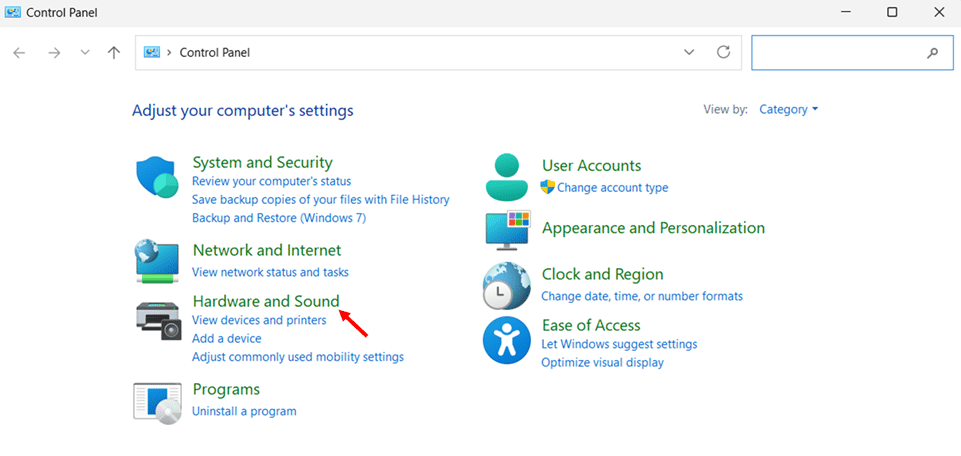
Task: Click the search magnifier icon
Action: [933, 53]
